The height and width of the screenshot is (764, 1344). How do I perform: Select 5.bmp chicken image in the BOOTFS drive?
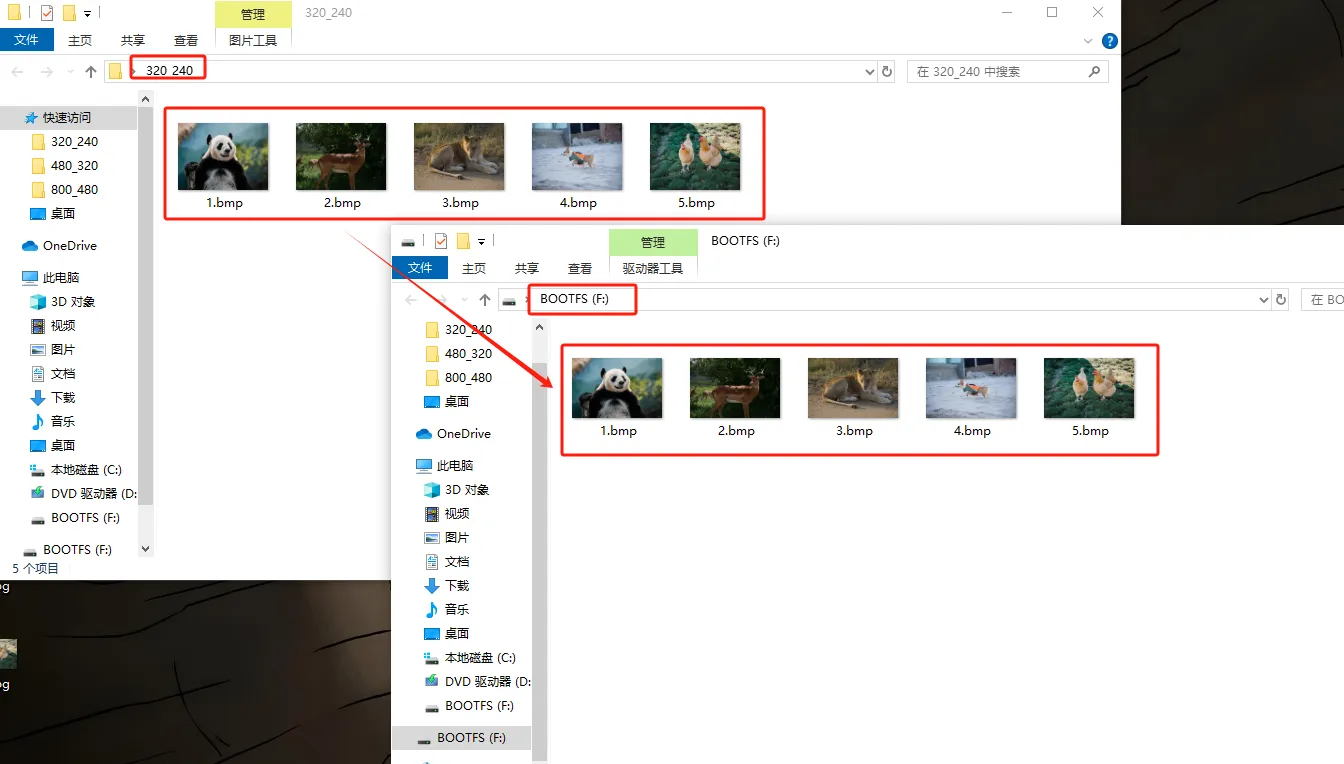coord(1090,397)
